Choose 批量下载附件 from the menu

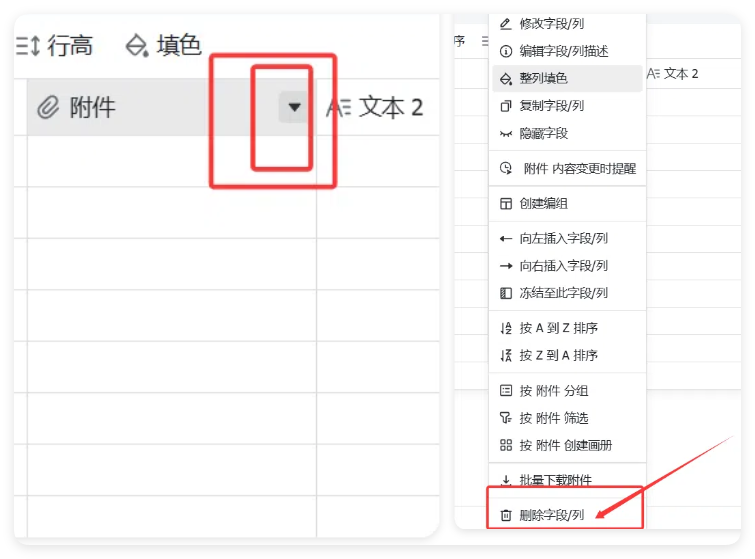(567, 480)
